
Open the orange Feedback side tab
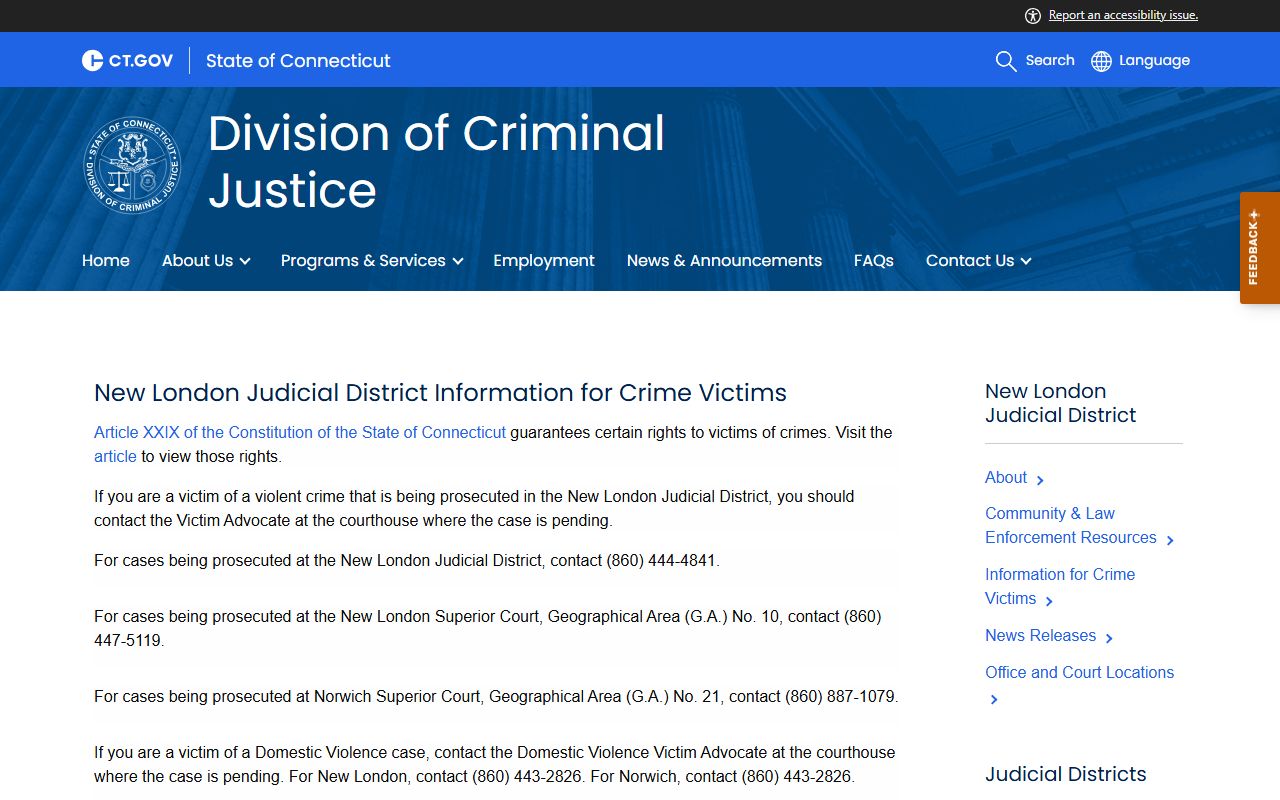1260,248
